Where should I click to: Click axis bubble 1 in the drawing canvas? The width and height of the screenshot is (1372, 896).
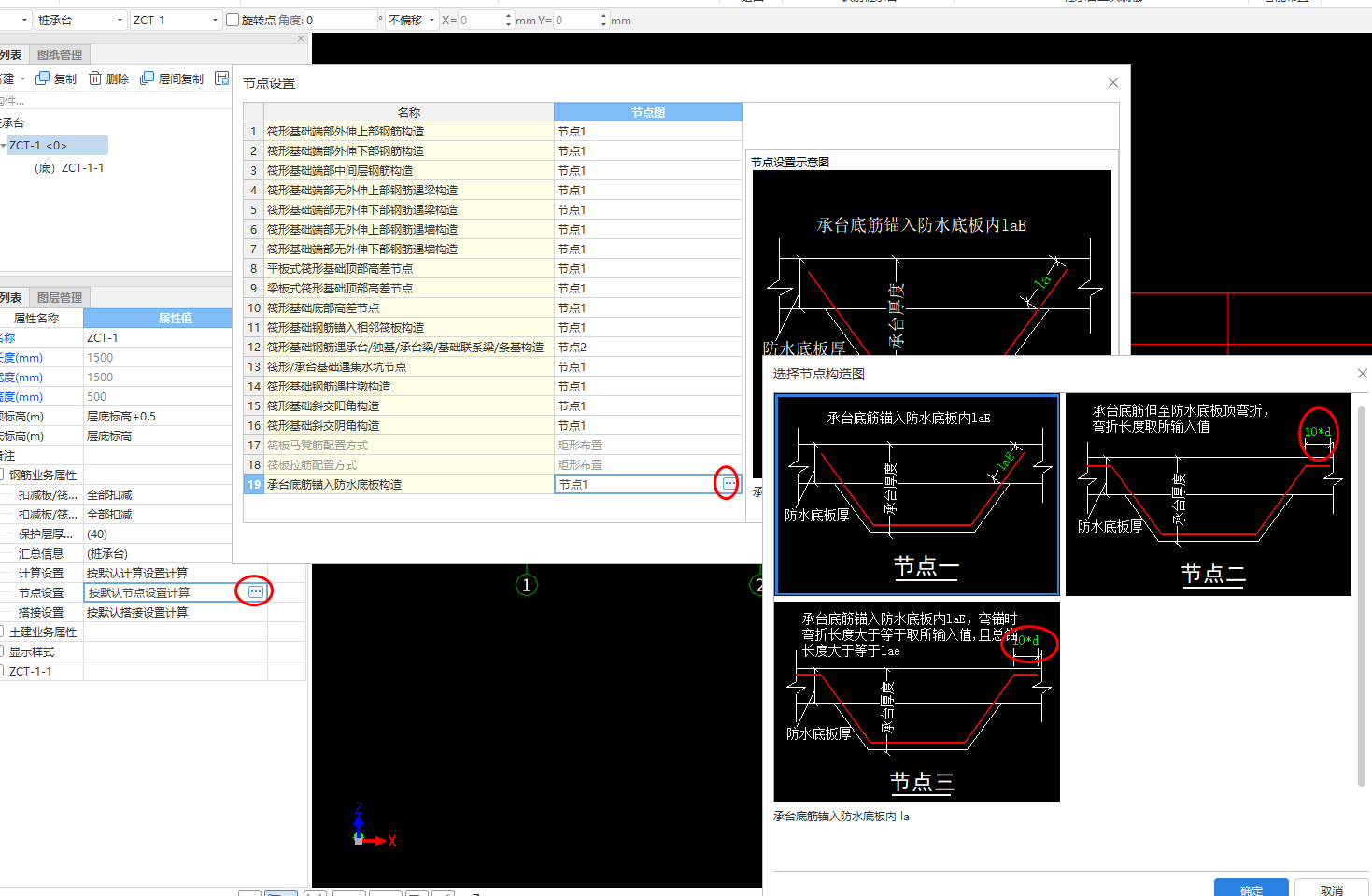click(x=527, y=585)
